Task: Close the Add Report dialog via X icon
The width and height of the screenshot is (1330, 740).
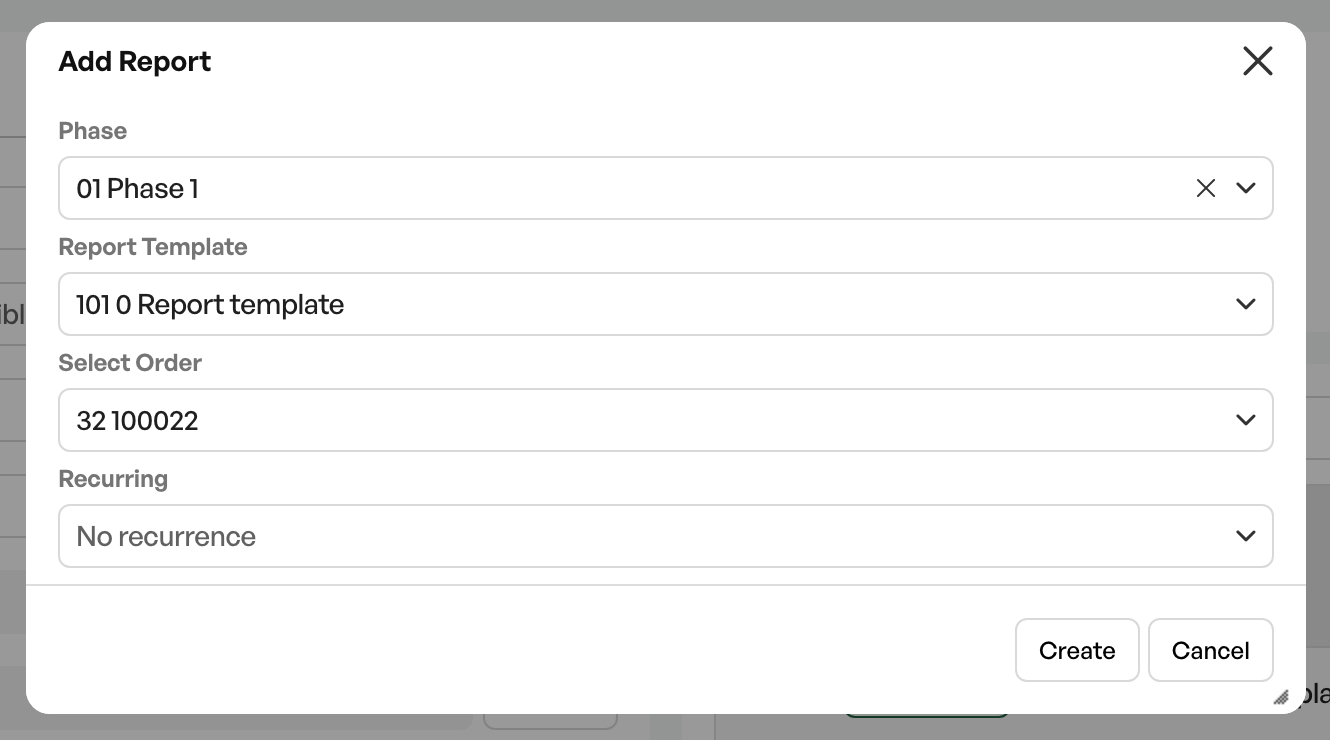Action: pyautogui.click(x=1257, y=61)
